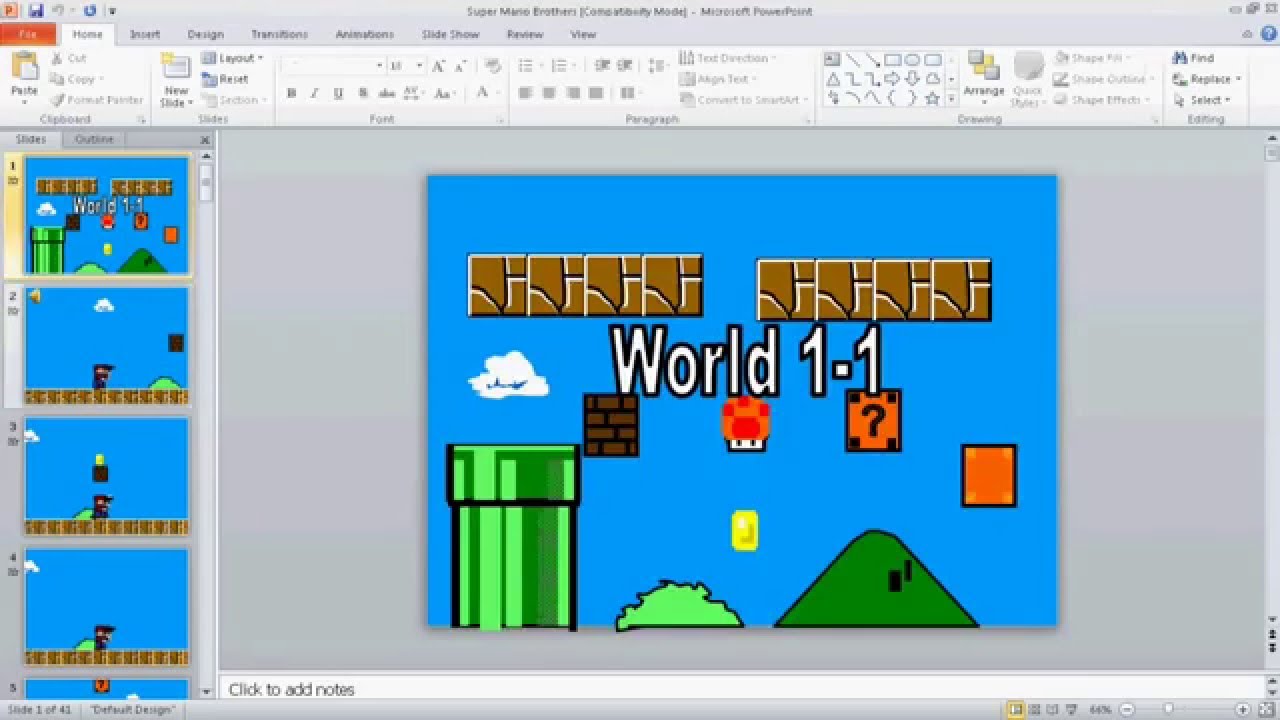Click the Fit slide to window icon
1280x720 pixels.
1265,710
